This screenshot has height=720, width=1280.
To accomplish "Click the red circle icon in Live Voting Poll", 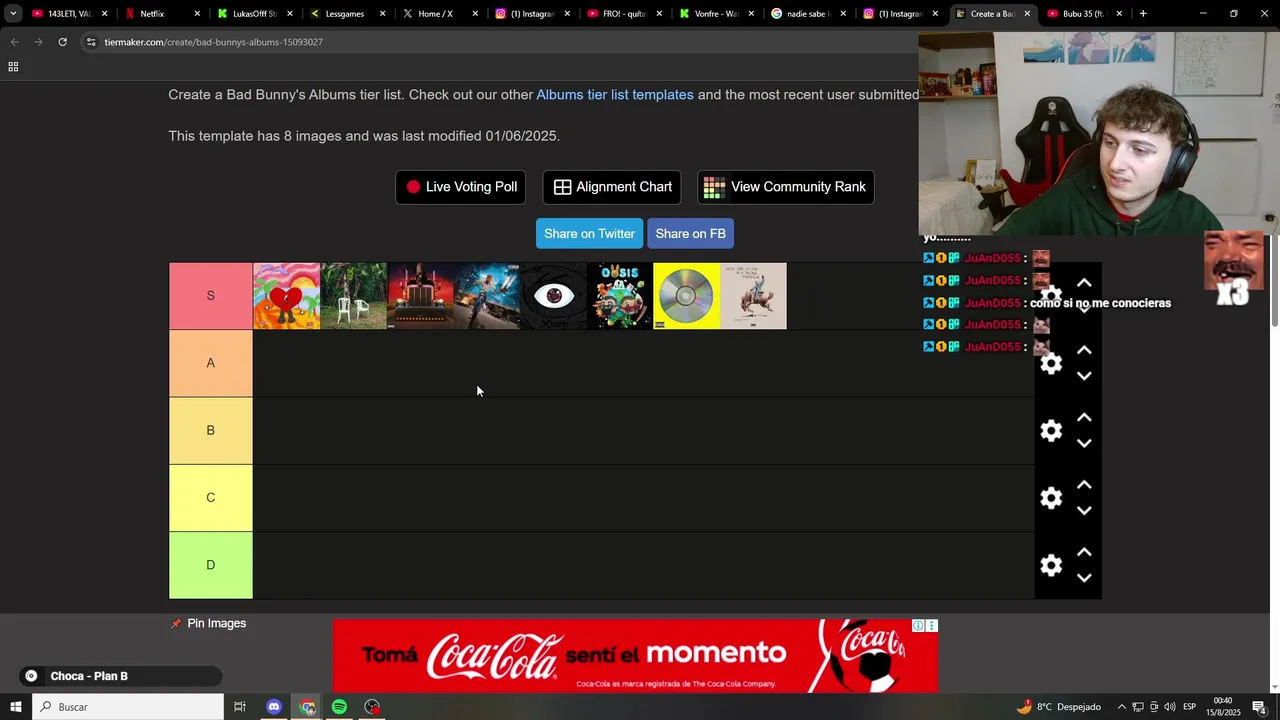I will point(413,187).
